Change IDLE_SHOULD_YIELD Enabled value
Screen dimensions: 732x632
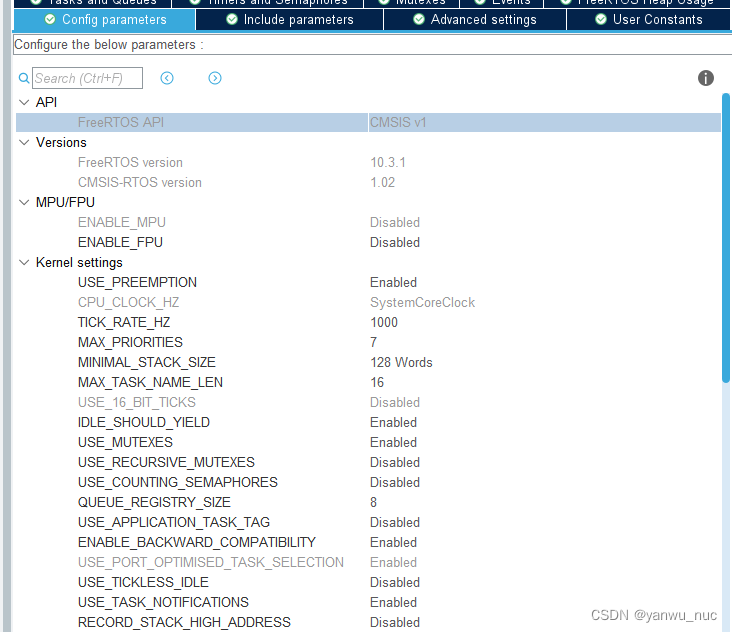[393, 422]
